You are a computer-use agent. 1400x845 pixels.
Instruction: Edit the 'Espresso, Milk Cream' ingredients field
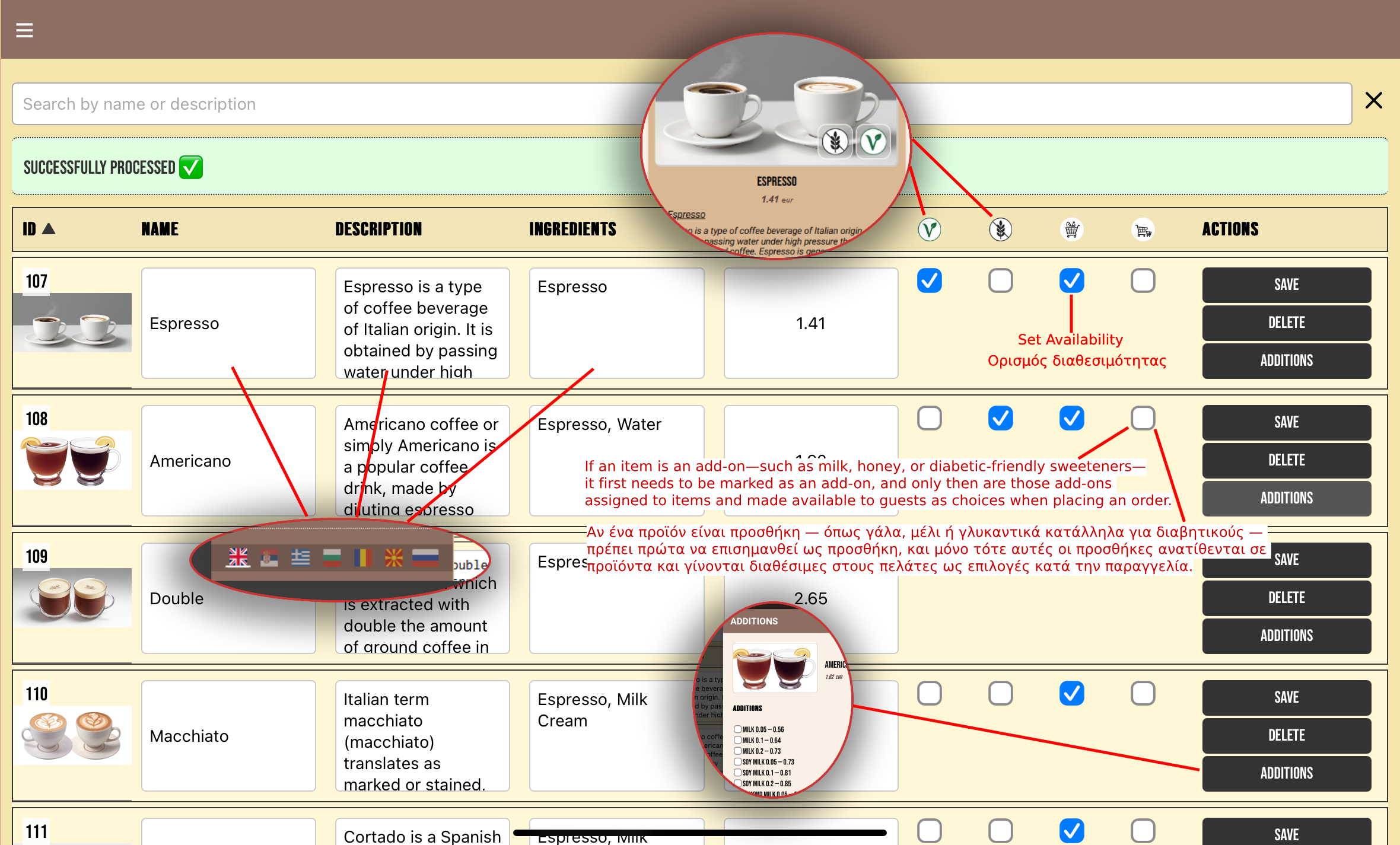[616, 736]
